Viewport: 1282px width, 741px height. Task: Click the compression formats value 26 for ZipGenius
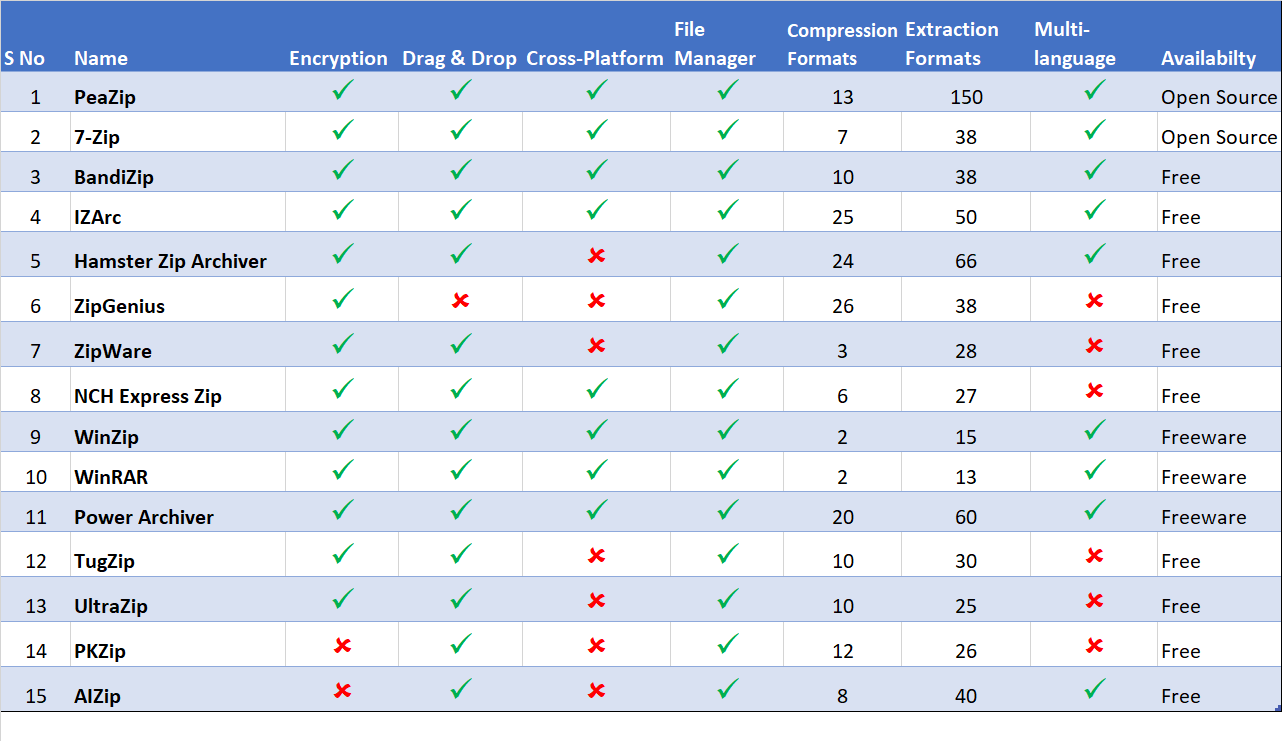pyautogui.click(x=843, y=306)
